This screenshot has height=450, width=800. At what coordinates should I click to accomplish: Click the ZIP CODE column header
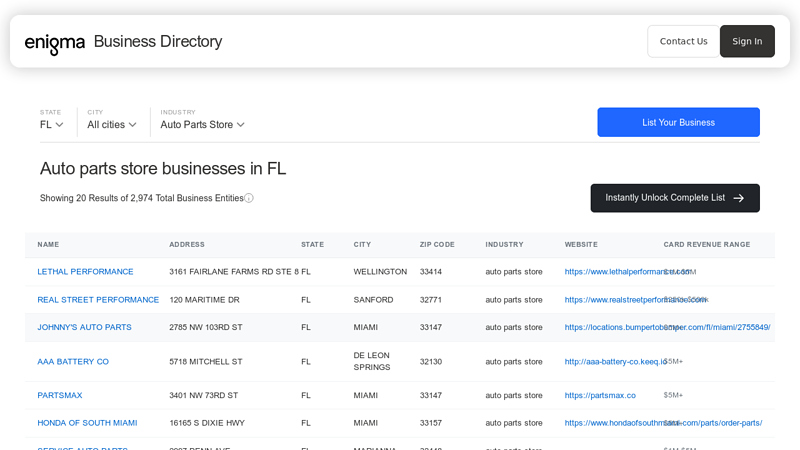pos(437,244)
